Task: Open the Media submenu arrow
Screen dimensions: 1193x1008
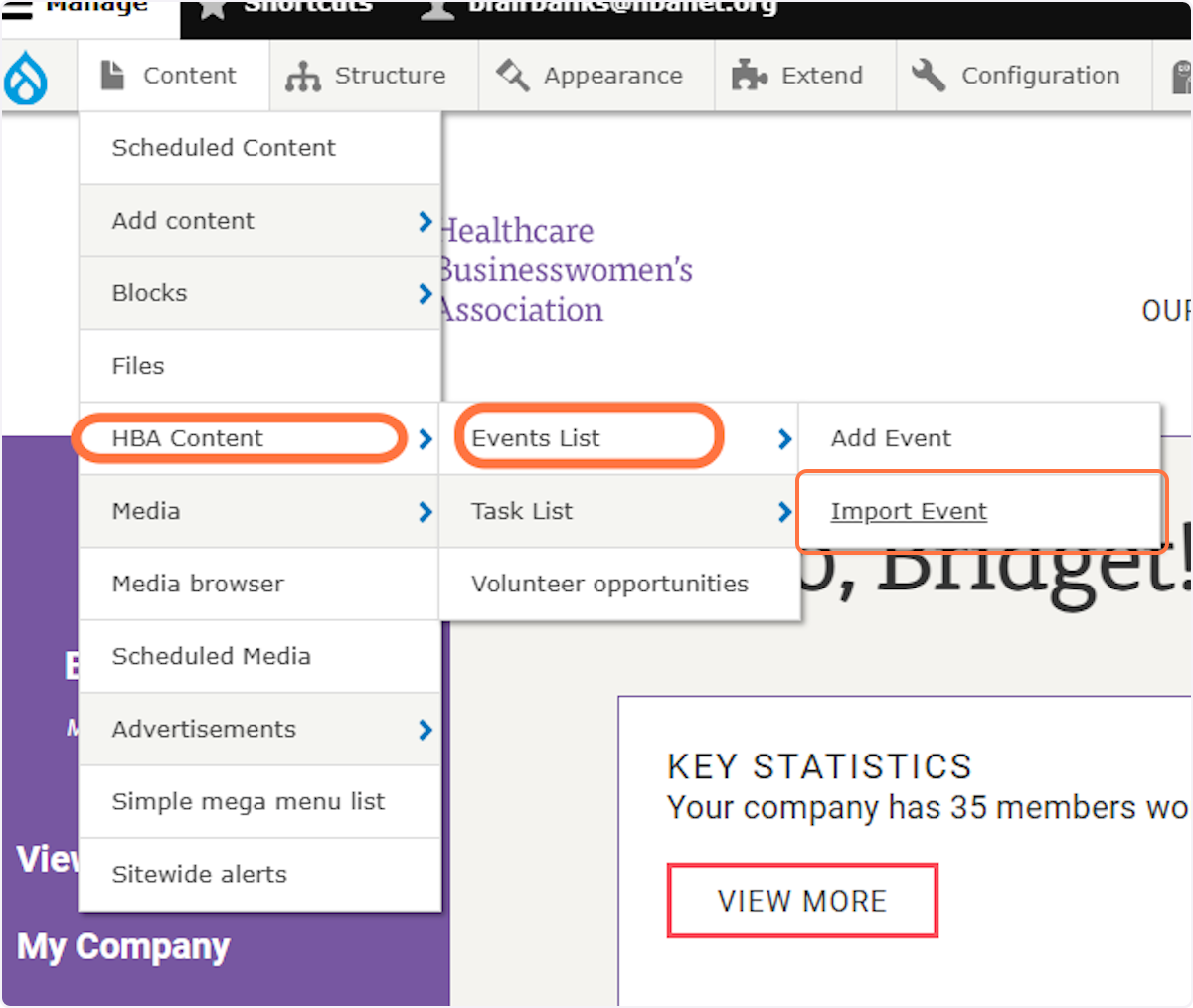Action: tap(425, 510)
